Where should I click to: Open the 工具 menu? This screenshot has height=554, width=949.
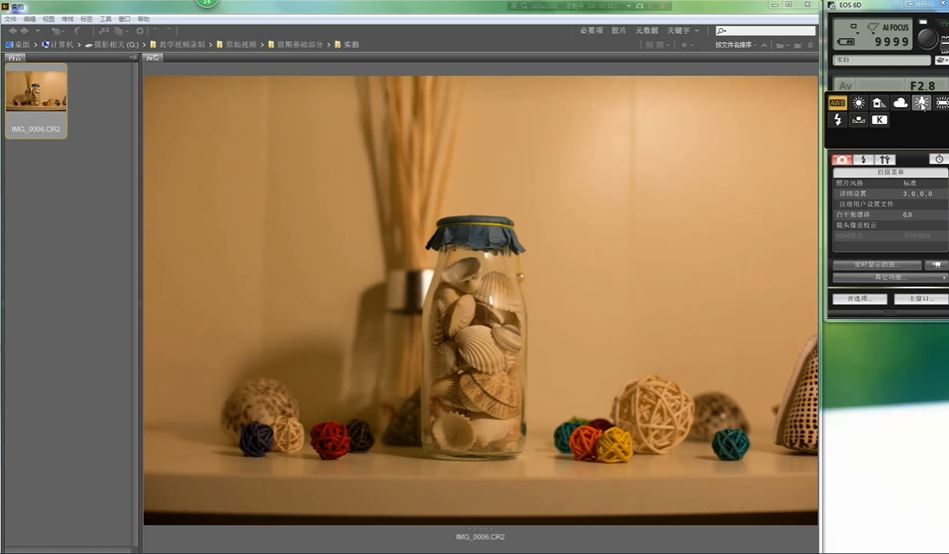click(105, 19)
